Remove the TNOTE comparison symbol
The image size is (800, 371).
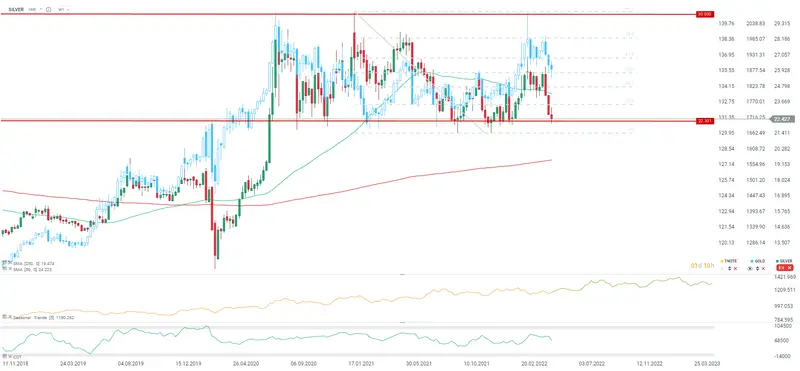735,268
